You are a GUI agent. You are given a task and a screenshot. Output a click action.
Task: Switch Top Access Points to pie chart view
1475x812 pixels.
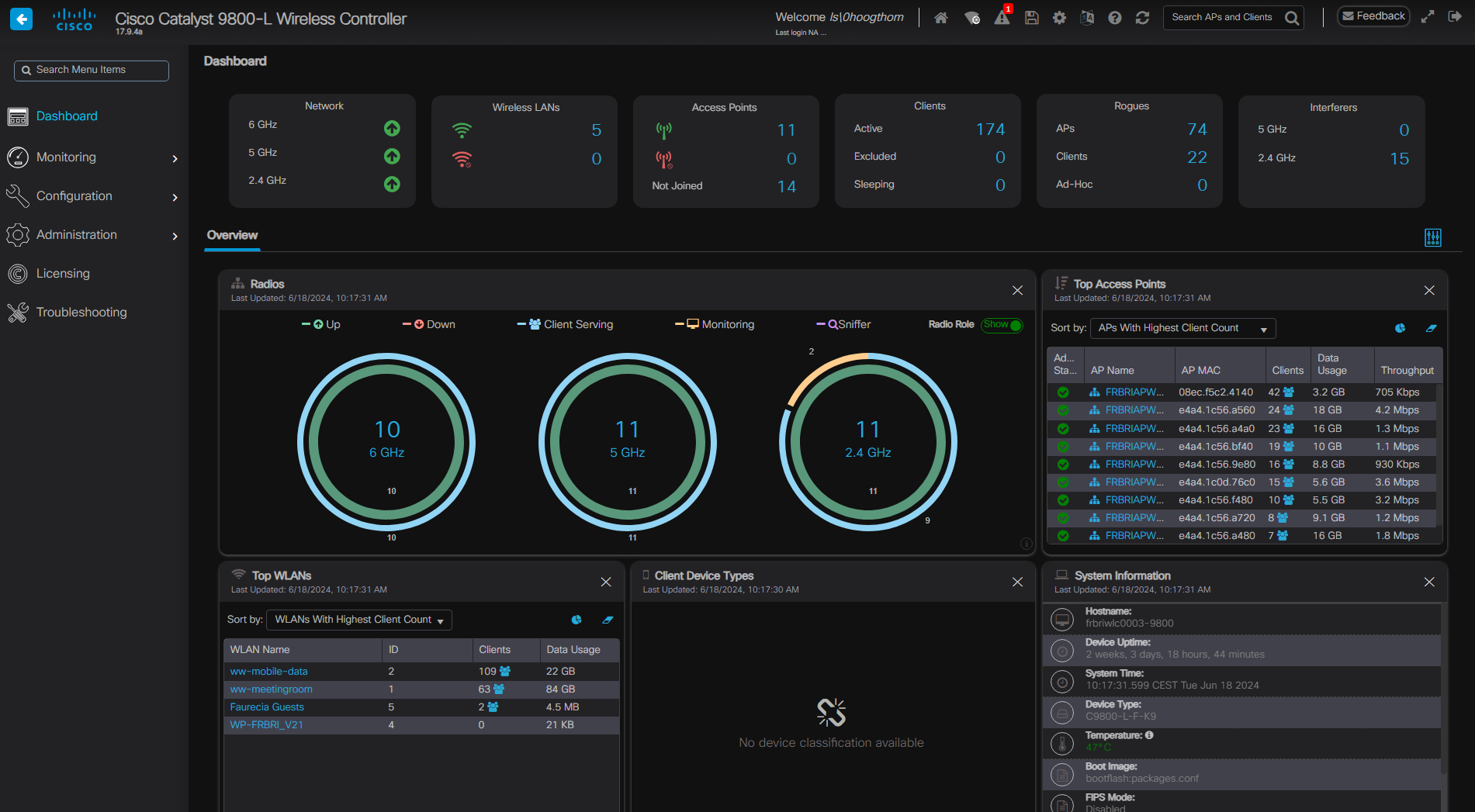pos(1400,328)
